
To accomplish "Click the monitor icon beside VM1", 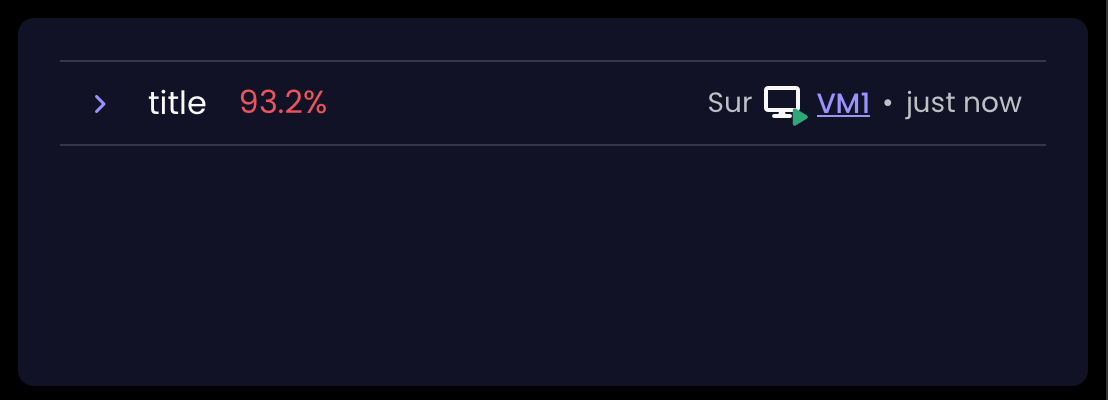I will (x=784, y=105).
